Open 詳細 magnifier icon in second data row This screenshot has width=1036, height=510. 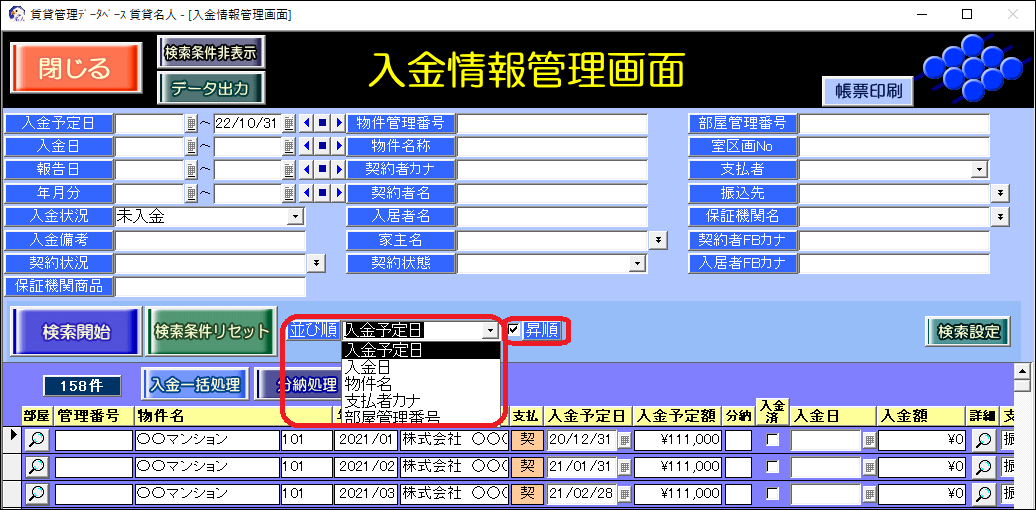[x=983, y=466]
